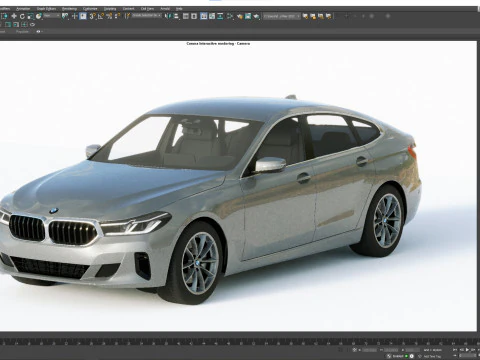480x360 pixels.
Task: Click the Render Production teapot icon
Action: click(256, 16)
